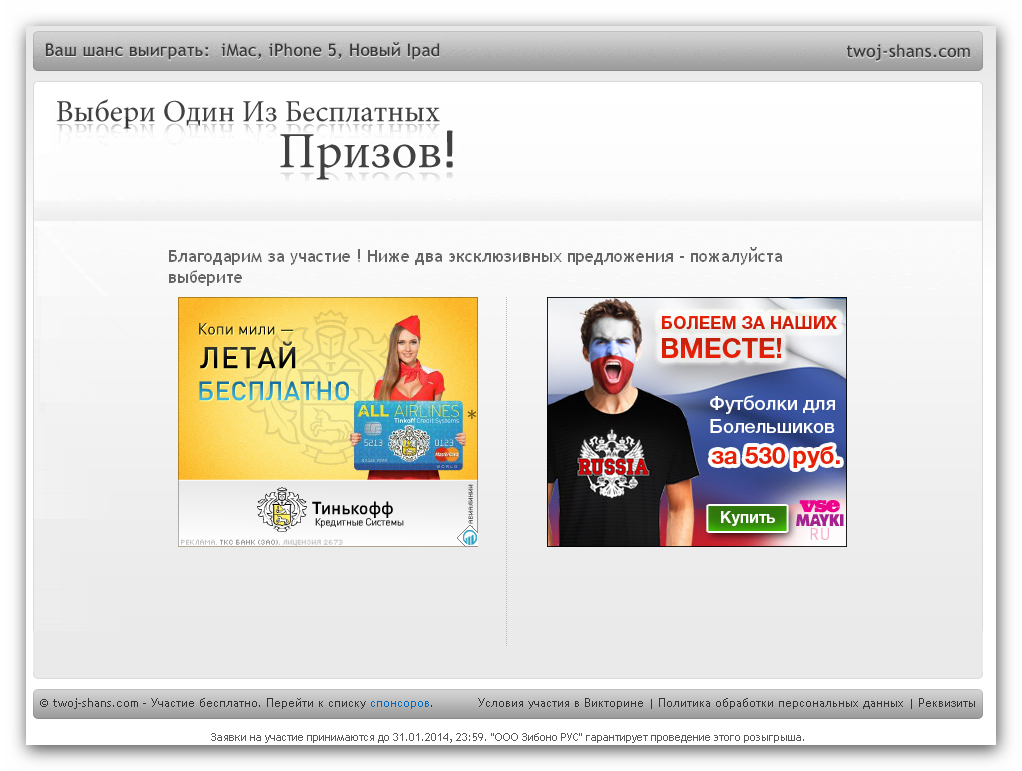1022x771 pixels.
Task: Click text ЛЕТАЙ БЕСПЛАТНО in banner
Action: pyautogui.click(x=274, y=375)
